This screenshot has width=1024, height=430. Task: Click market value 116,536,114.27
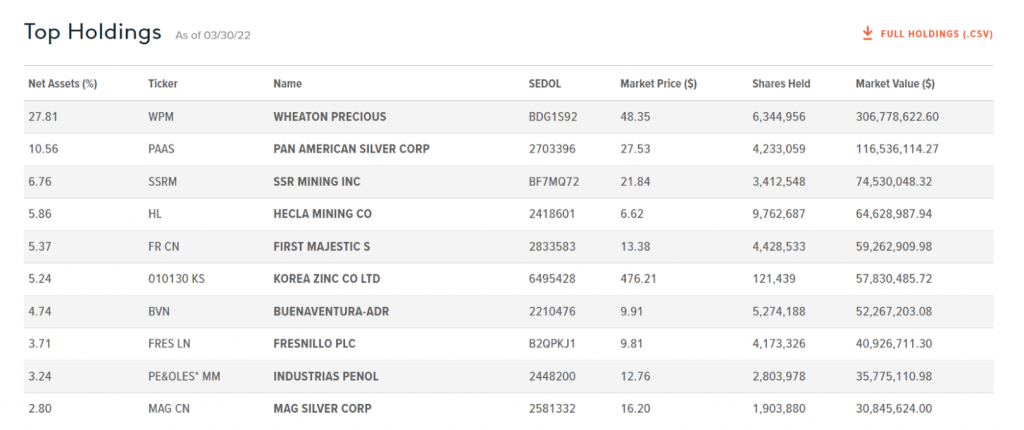897,149
